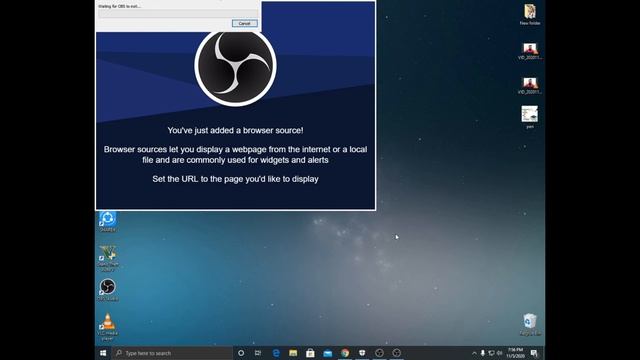Open the Action Center notifications
Viewport: 640px width, 360px height.
[534, 353]
